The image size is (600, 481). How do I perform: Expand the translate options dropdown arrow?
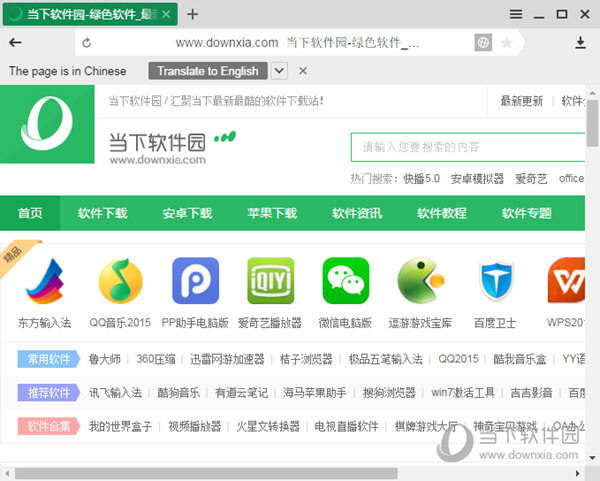coord(279,71)
